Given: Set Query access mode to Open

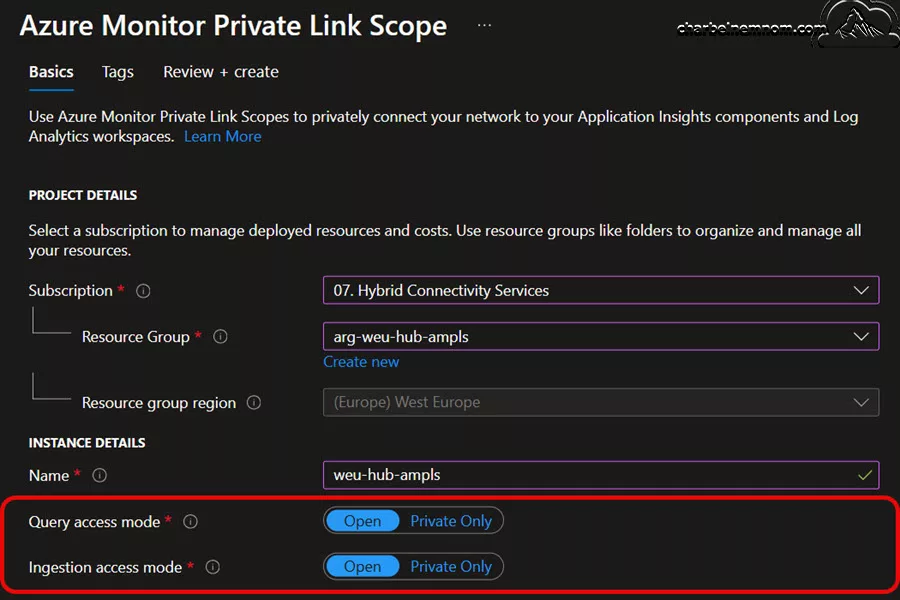Looking at the screenshot, I should [362, 521].
